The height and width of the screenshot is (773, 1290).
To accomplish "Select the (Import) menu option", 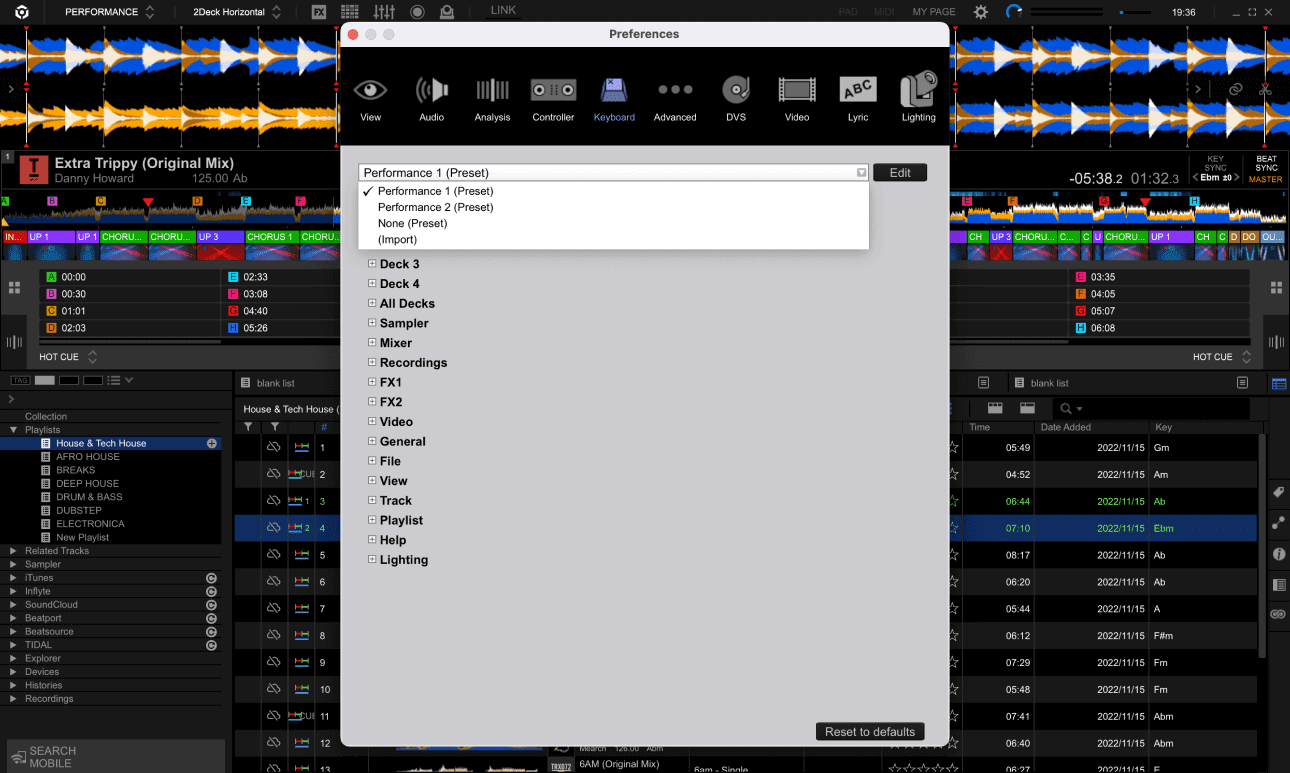I will (x=397, y=239).
